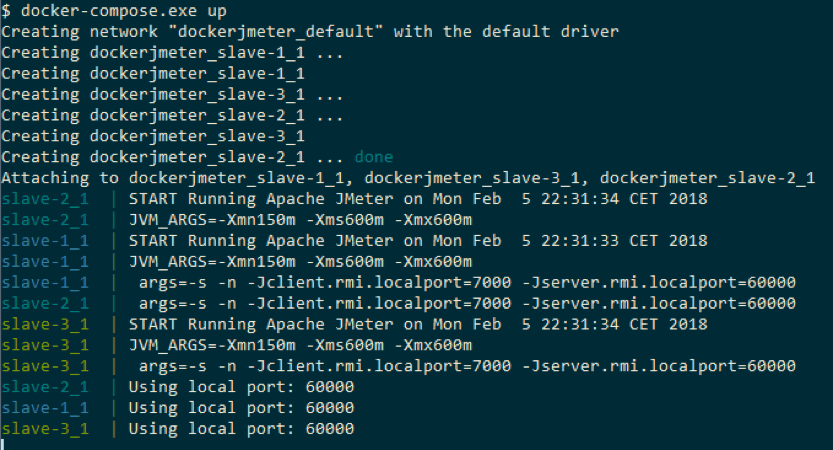Screen dimensions: 833x450
Task: Select the first slave-3_1 START line
Action: pyautogui.click(x=354, y=325)
